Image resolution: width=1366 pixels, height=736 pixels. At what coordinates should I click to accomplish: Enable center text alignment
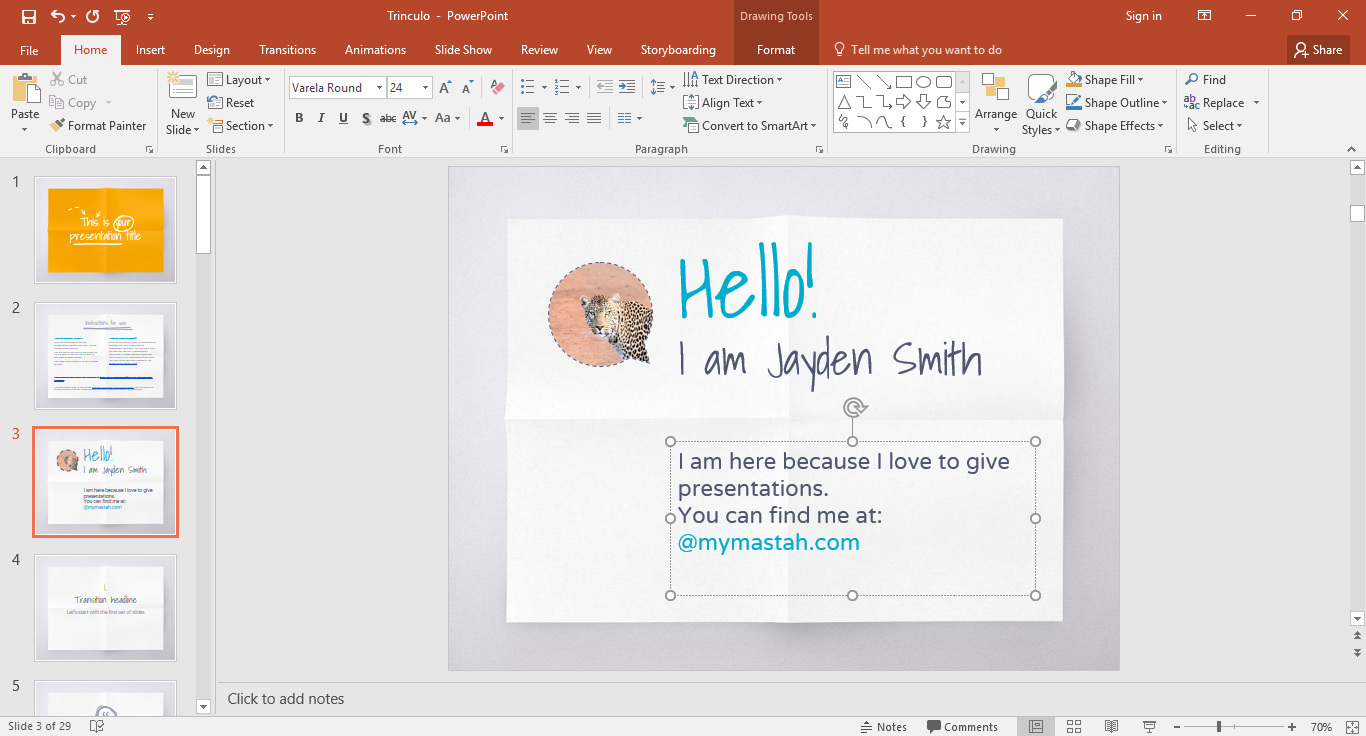point(550,118)
